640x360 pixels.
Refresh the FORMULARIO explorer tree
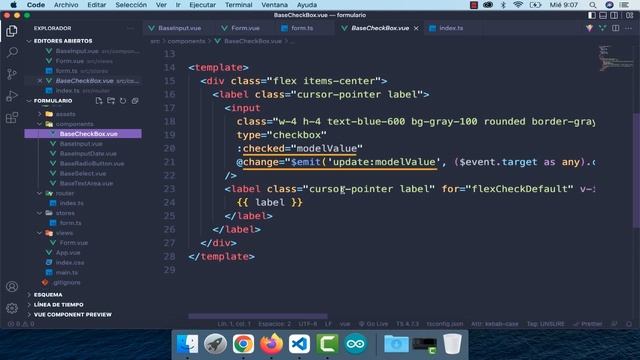pyautogui.click(x=123, y=100)
